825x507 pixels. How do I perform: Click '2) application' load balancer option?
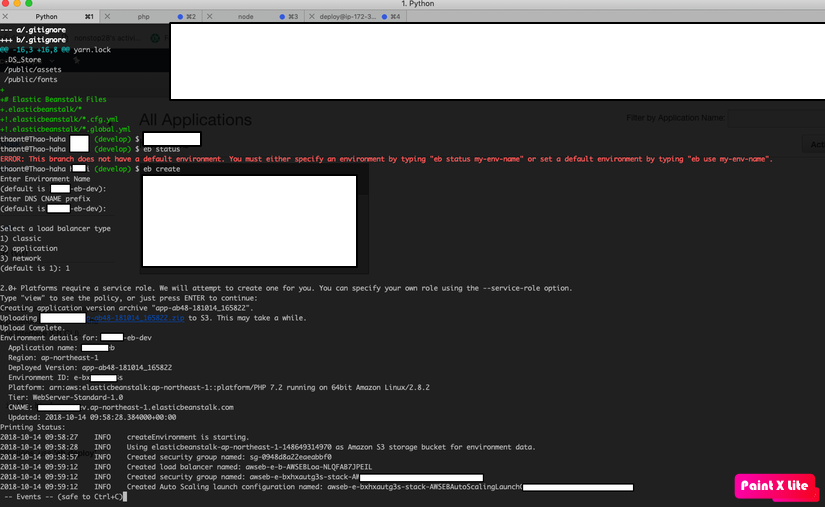(29, 248)
